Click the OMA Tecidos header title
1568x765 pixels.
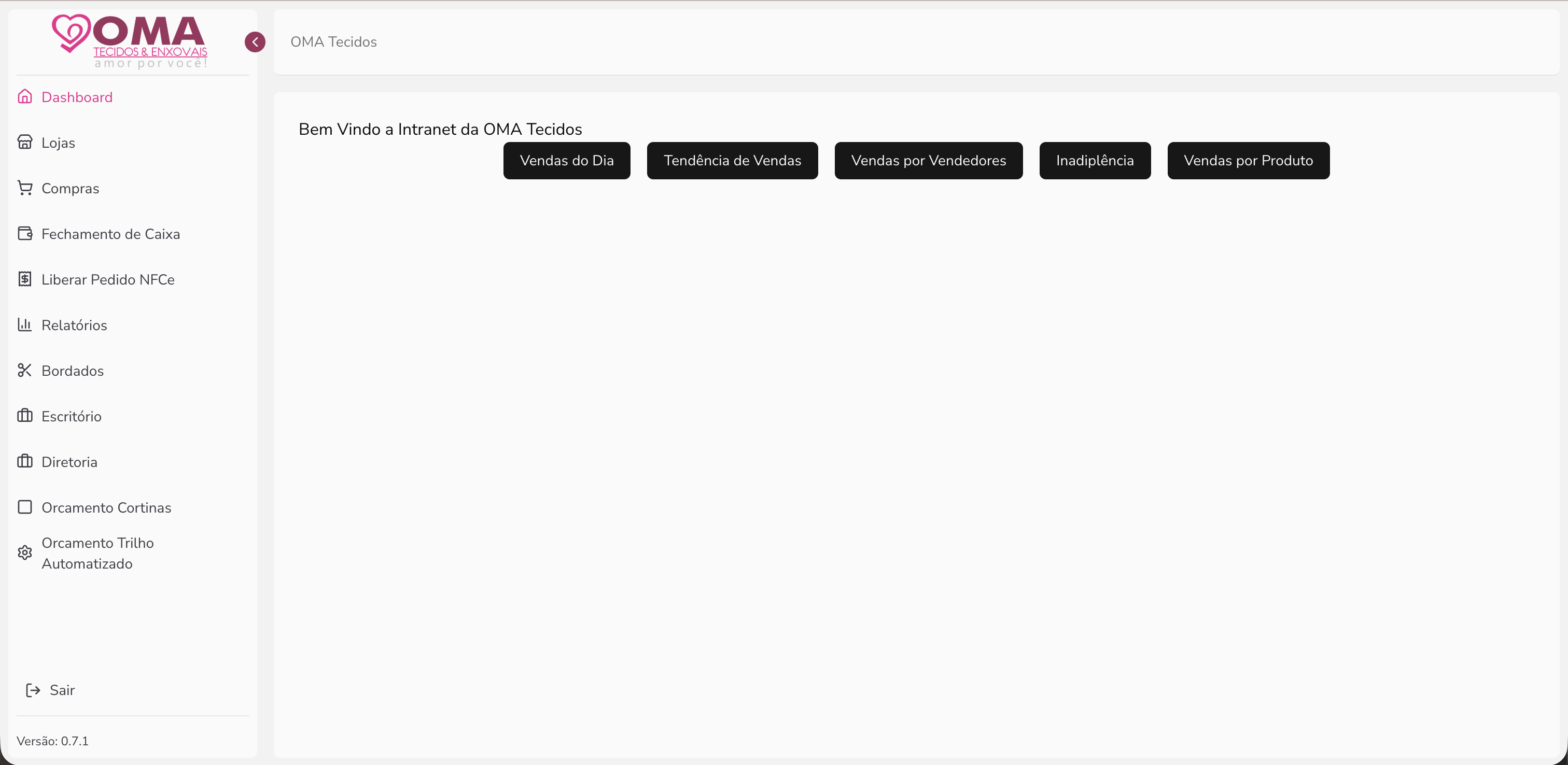click(x=333, y=42)
